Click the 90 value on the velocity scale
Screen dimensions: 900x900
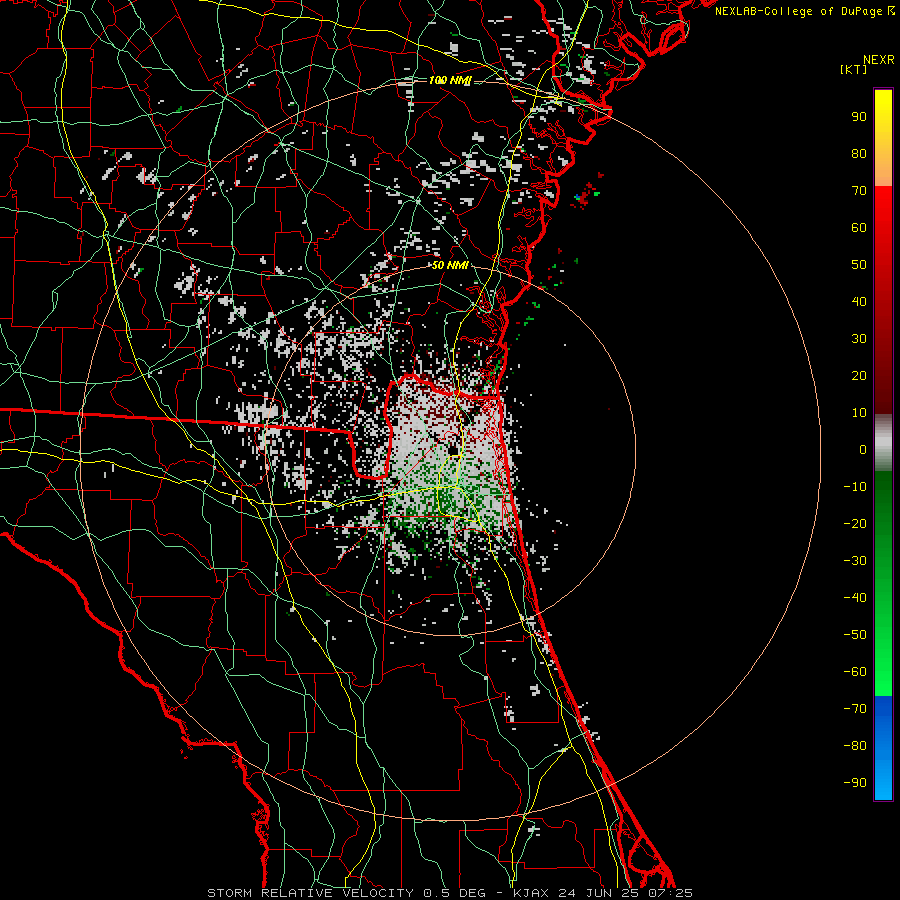pos(859,117)
